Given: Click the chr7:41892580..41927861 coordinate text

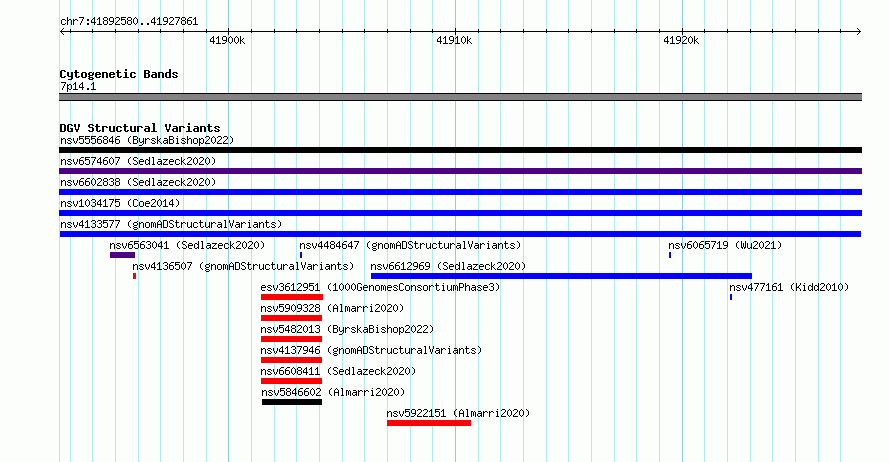Looking at the screenshot, I should pos(129,22).
